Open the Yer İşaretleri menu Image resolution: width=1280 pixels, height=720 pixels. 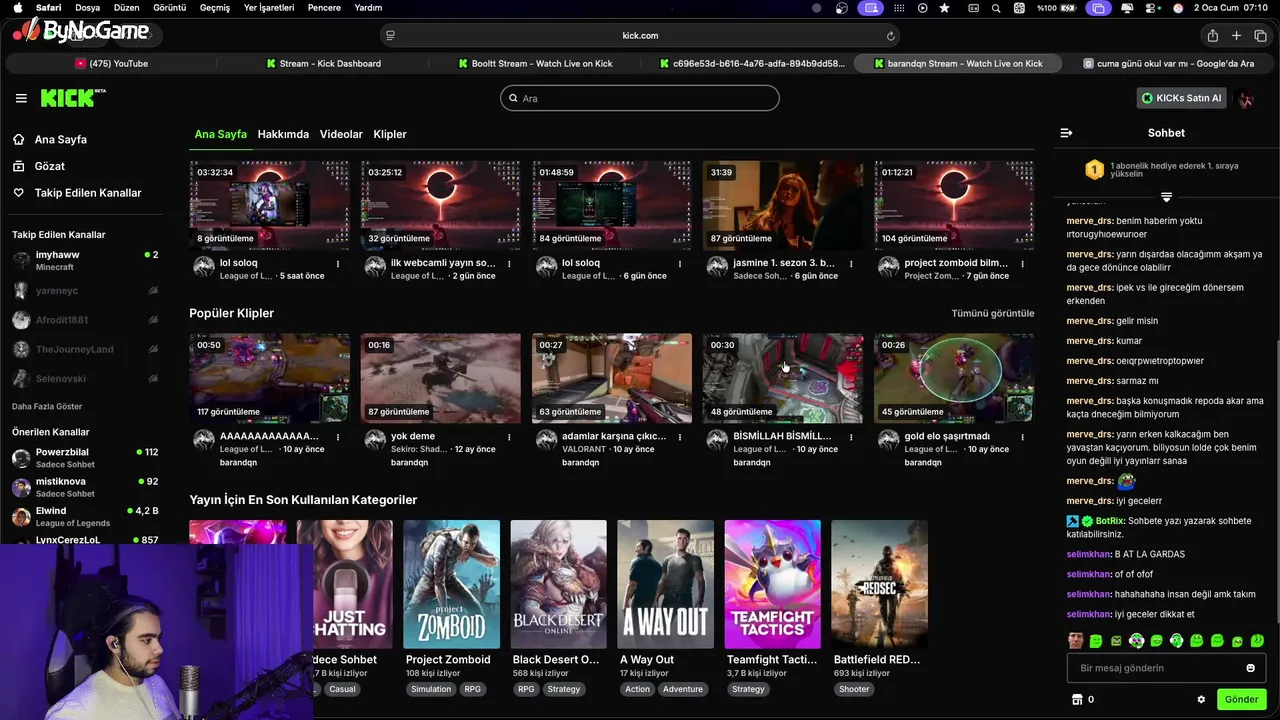(269, 8)
